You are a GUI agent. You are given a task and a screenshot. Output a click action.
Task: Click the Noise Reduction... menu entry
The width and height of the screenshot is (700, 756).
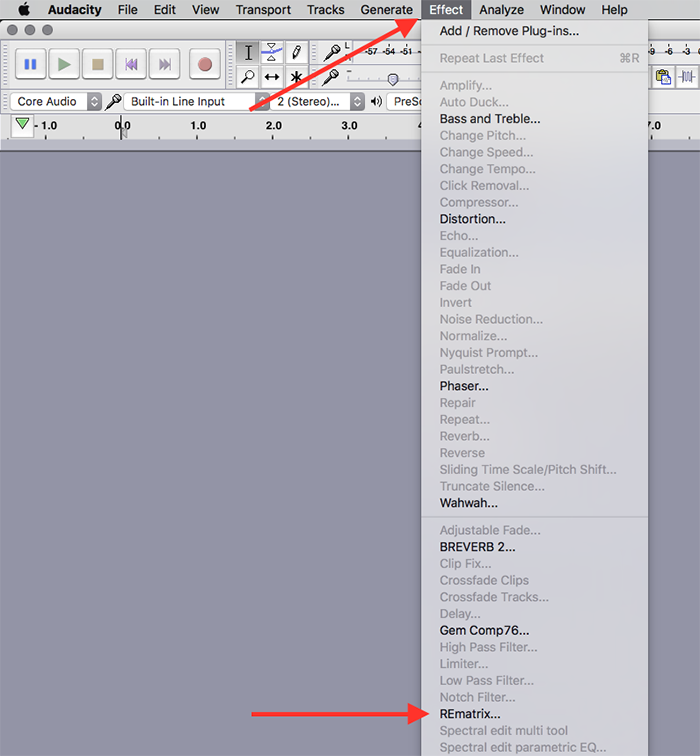click(x=534, y=319)
